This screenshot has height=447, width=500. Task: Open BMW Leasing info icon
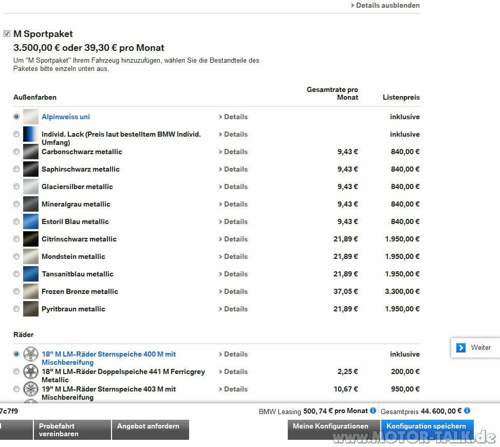(373, 411)
